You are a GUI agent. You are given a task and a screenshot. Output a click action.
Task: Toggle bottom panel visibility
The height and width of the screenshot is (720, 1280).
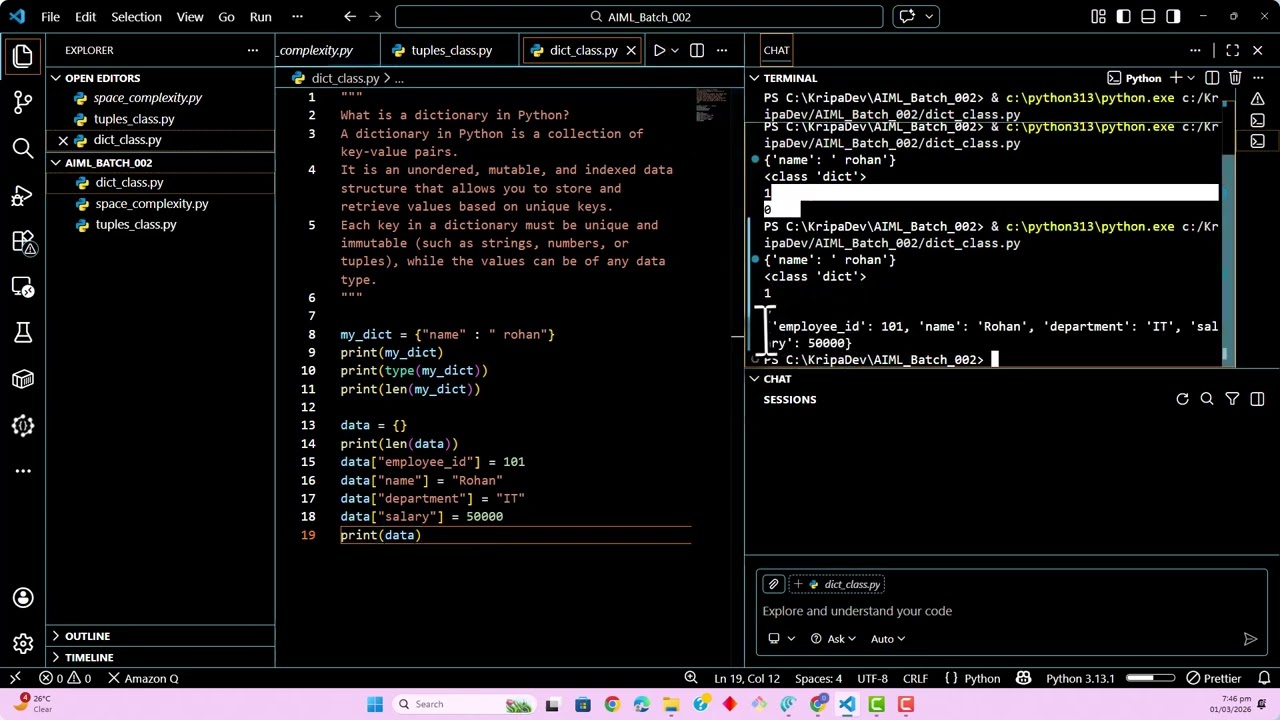1148,16
